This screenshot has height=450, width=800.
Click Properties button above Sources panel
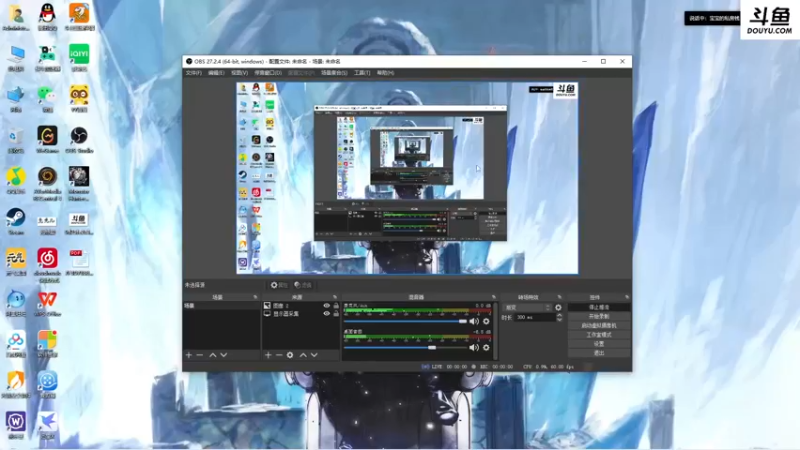(279, 285)
